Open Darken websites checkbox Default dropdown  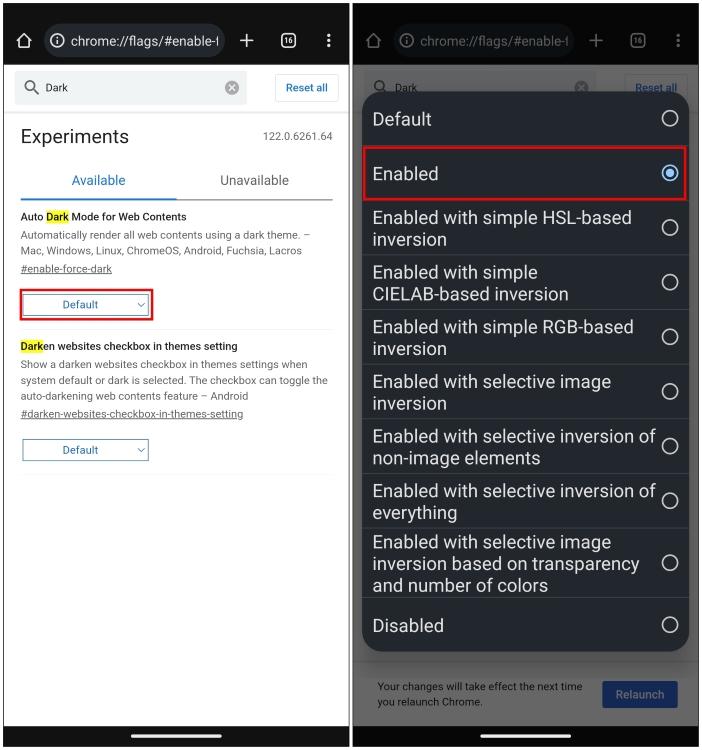click(86, 450)
